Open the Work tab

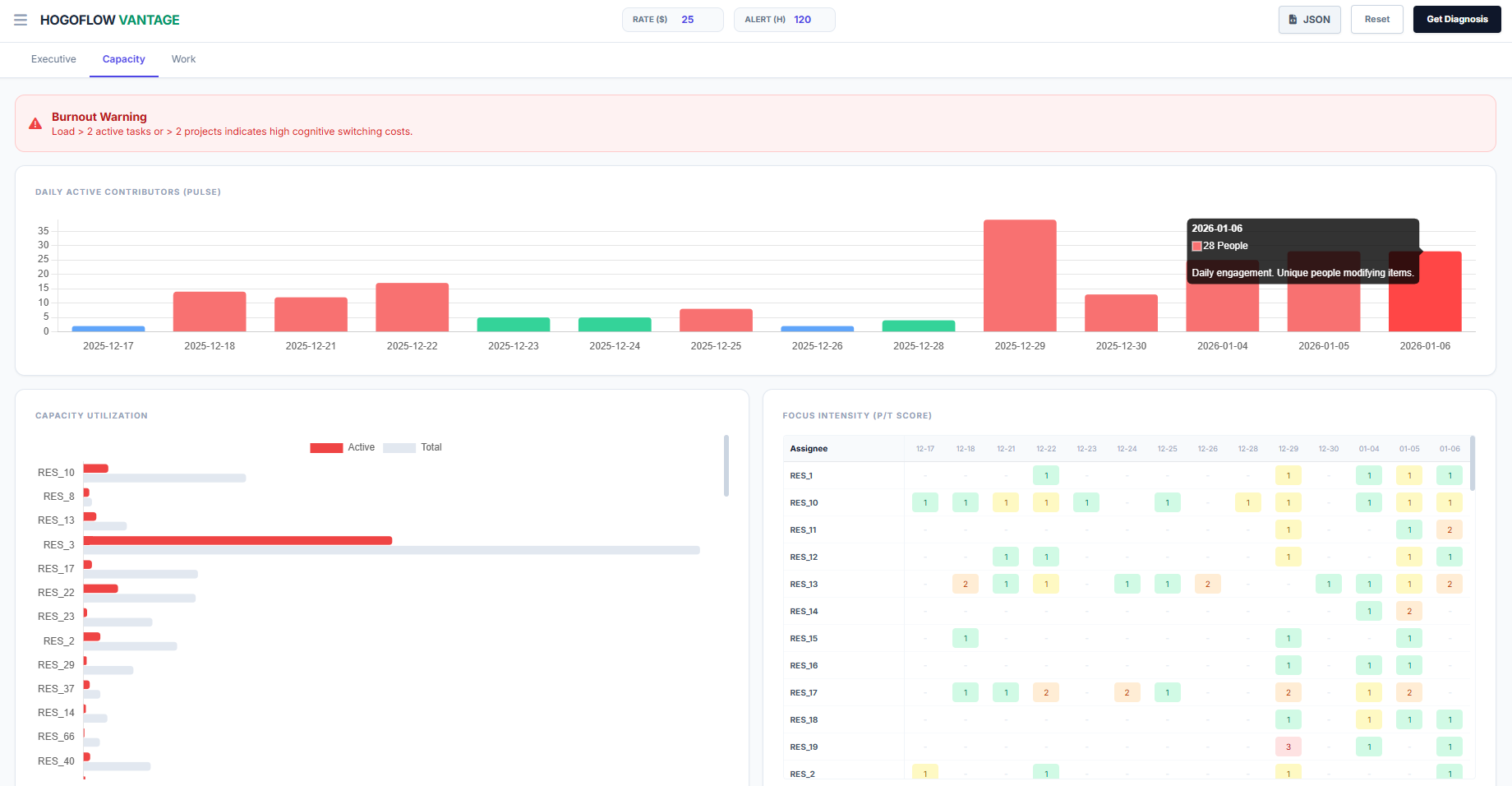183,59
